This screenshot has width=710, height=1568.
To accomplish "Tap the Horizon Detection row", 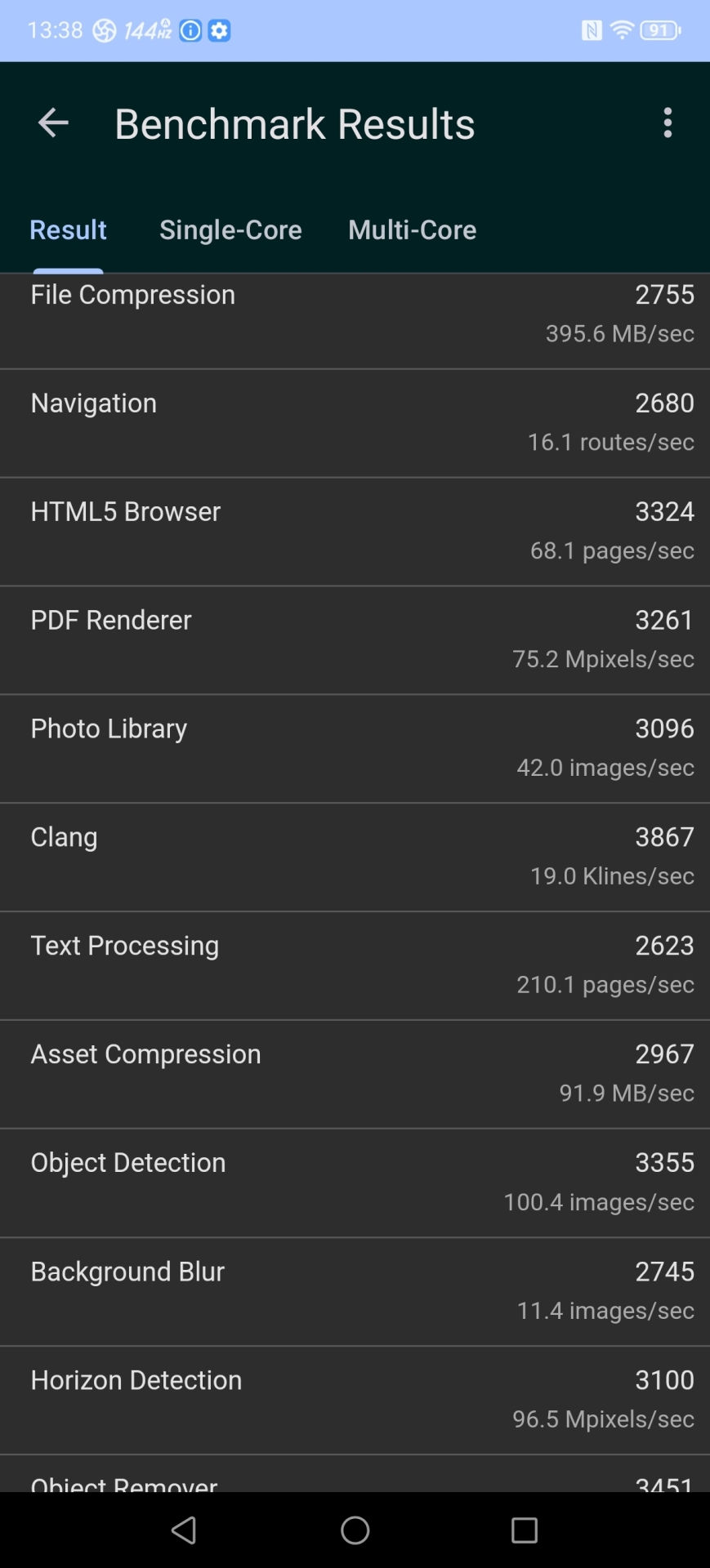I will 355,1400.
